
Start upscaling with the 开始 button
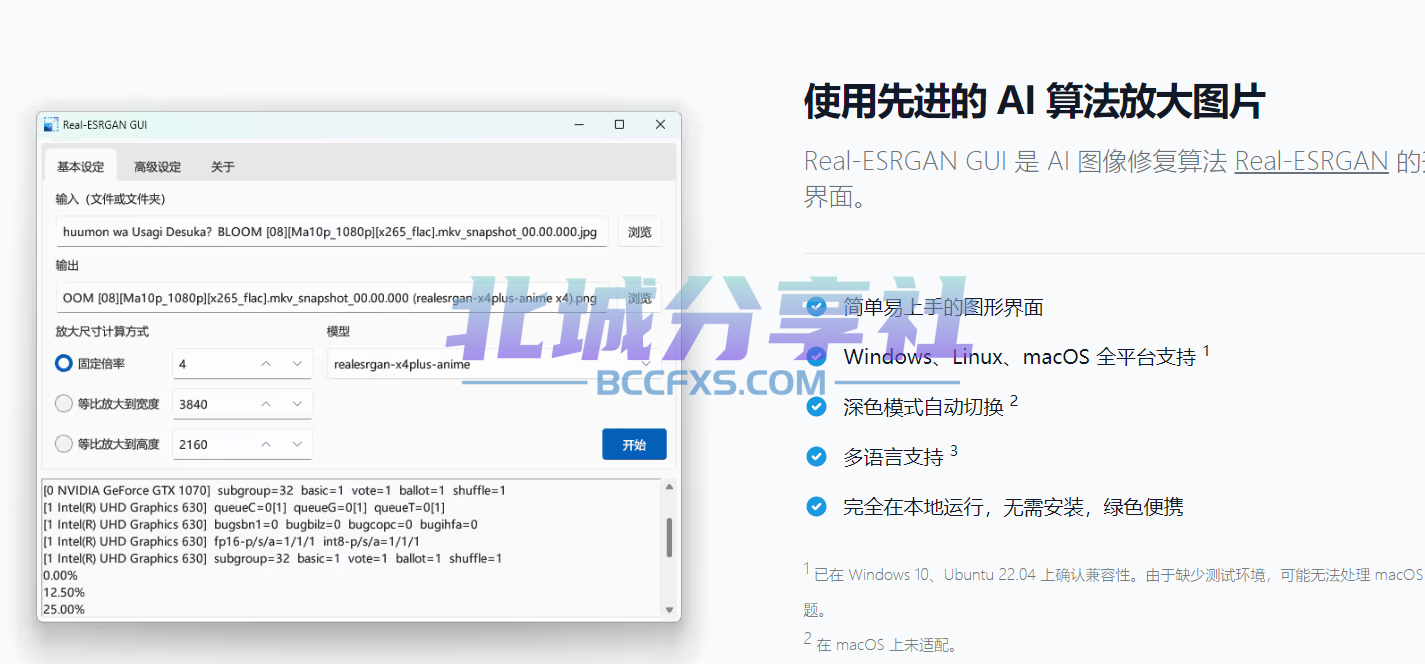coord(634,445)
